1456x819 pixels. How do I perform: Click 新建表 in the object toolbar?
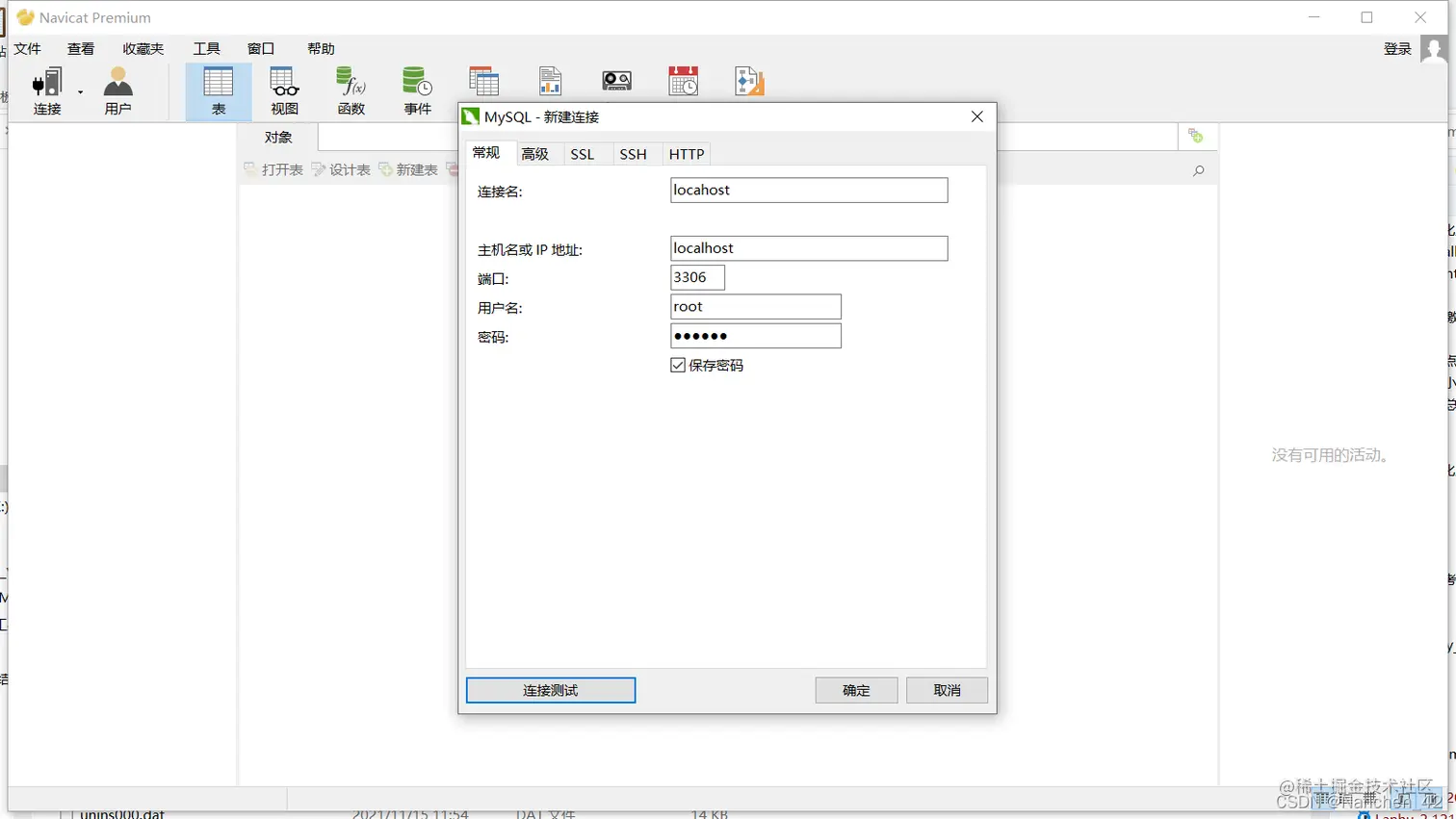point(408,170)
